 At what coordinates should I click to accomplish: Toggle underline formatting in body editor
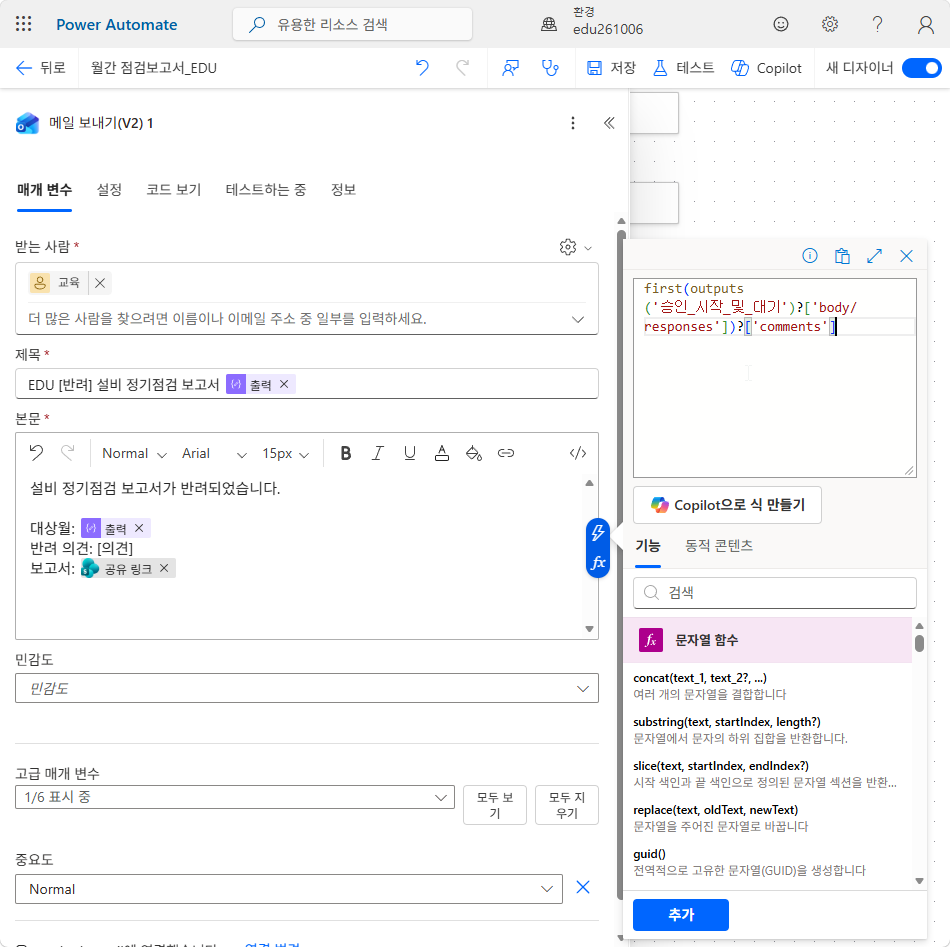[410, 453]
